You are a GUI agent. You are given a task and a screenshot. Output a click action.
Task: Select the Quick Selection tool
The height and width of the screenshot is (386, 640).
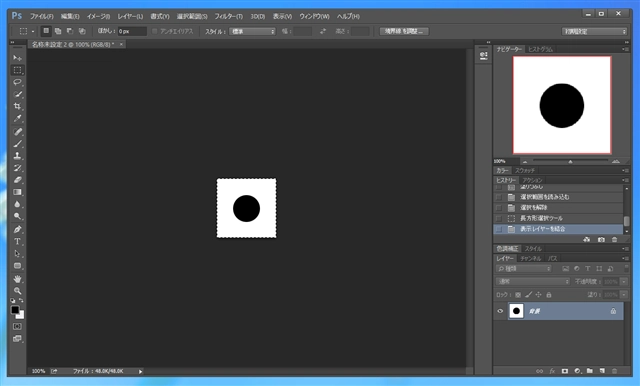pos(17,94)
